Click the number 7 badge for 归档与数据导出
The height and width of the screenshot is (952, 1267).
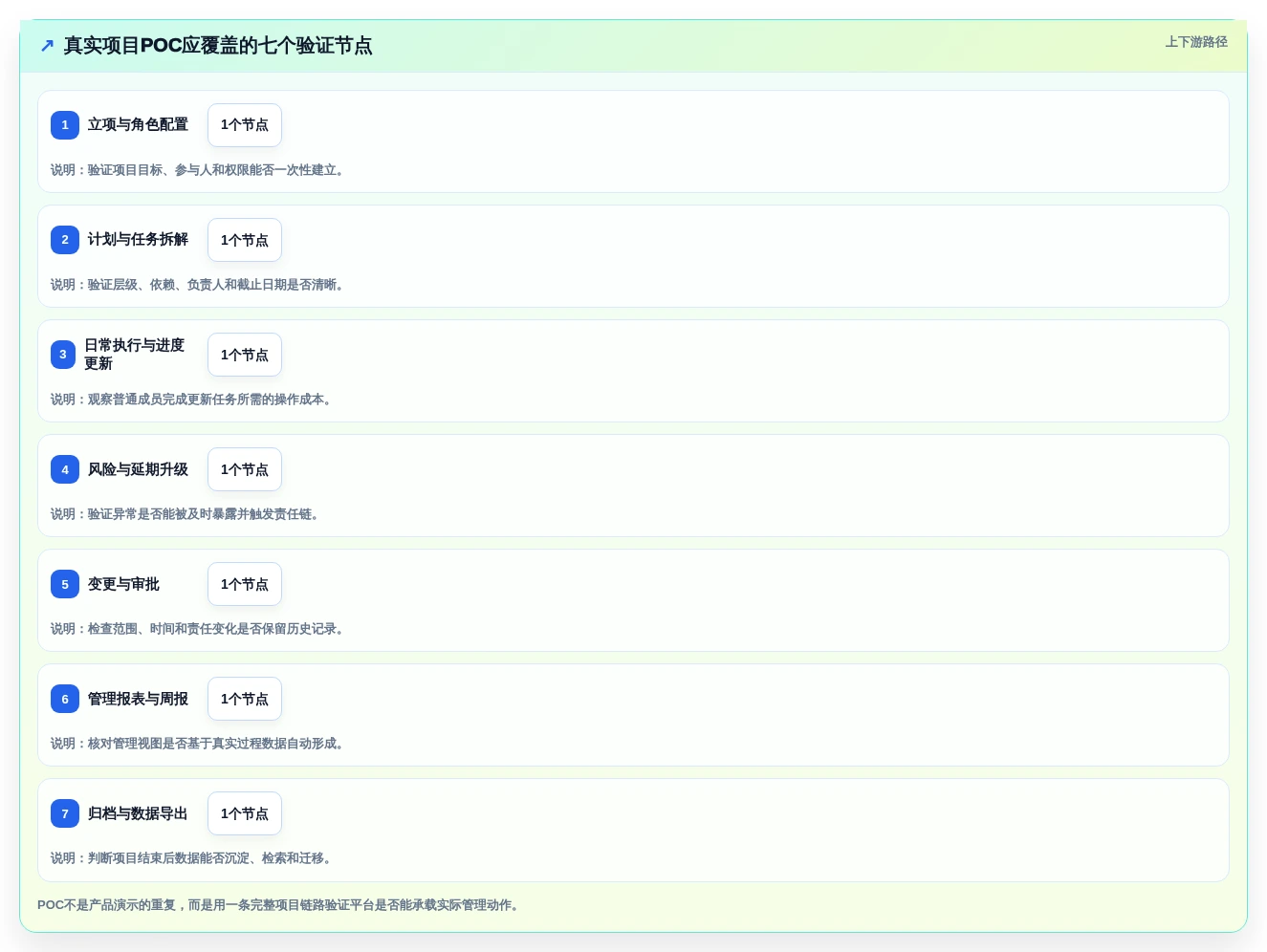[x=65, y=813]
